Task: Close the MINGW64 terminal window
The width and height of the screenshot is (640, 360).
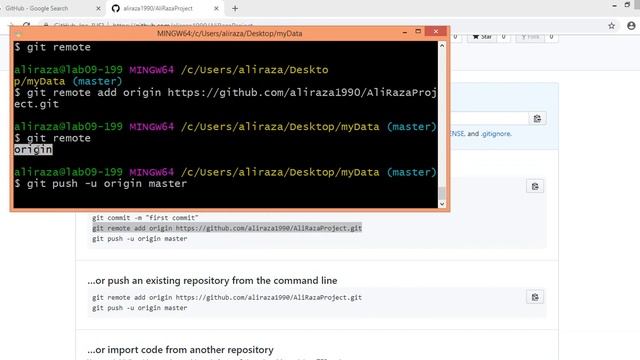Action: [436, 31]
